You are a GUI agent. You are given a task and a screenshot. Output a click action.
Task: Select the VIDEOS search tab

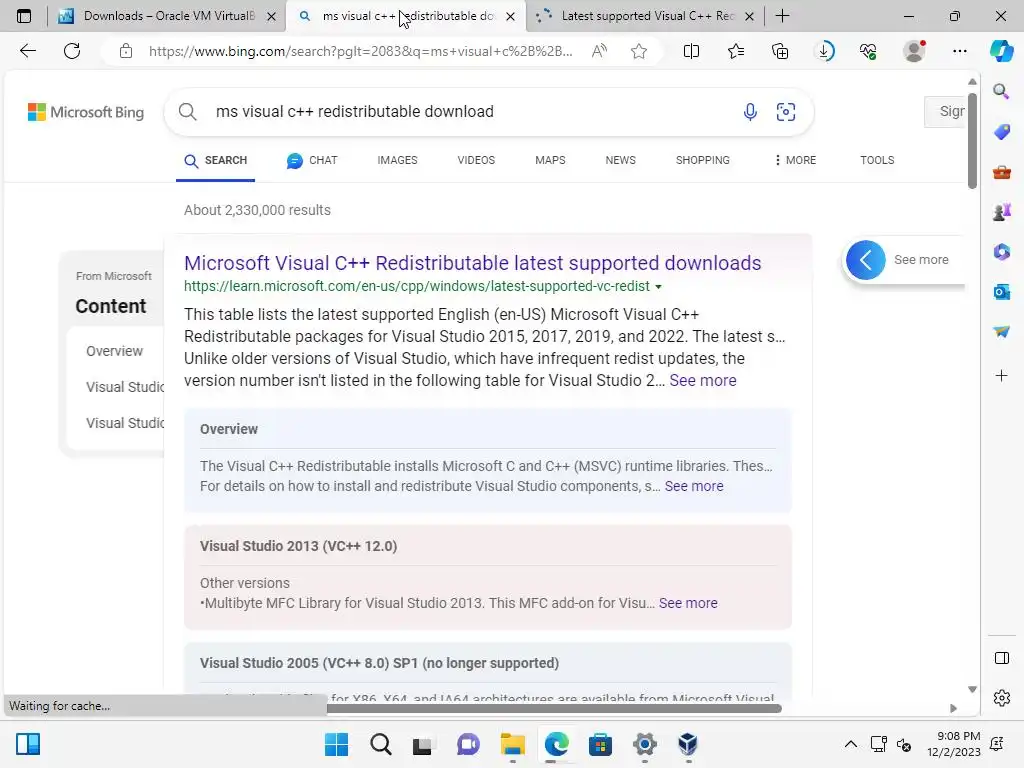tap(476, 161)
